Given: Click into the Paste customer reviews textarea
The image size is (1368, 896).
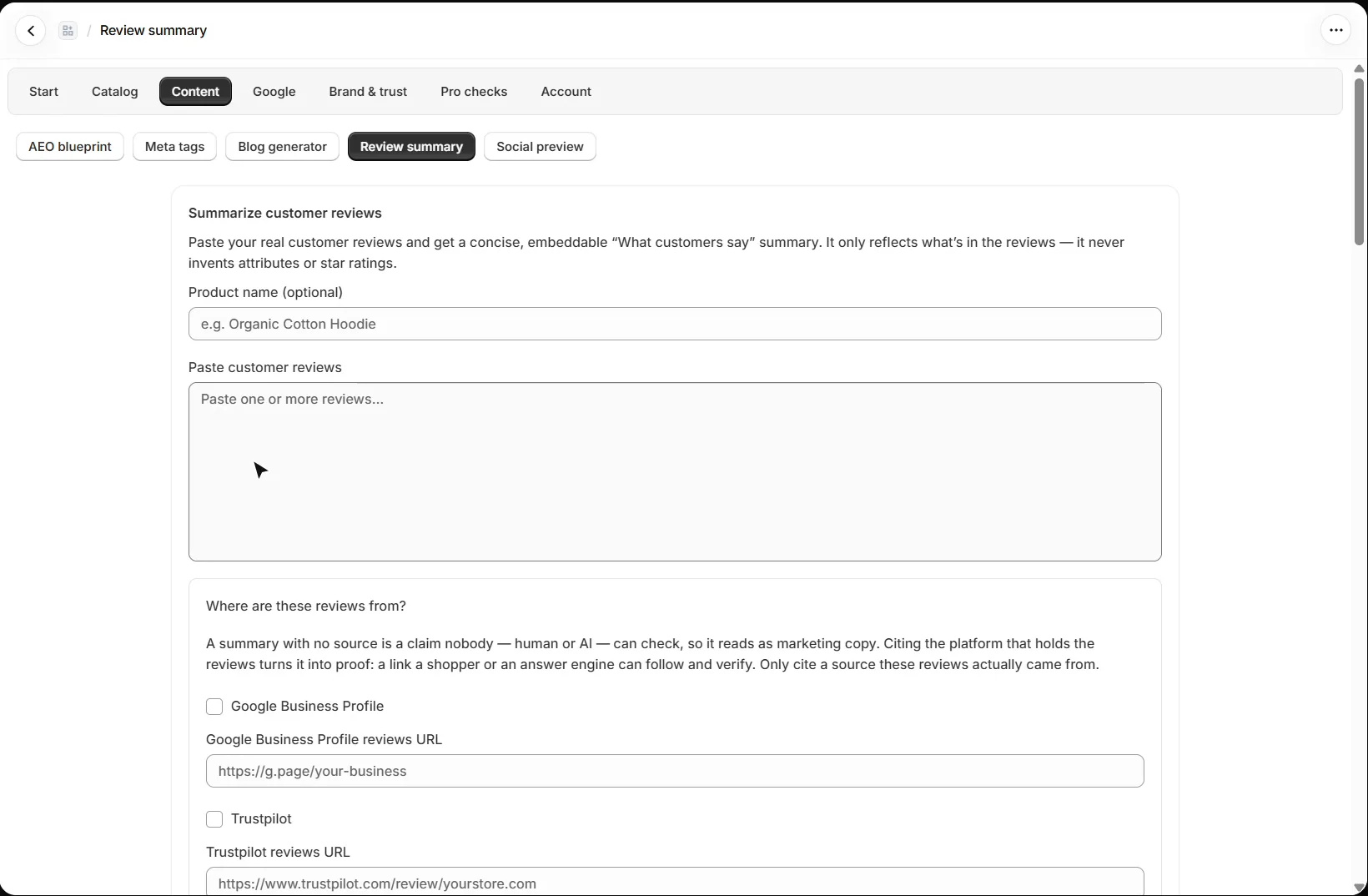Looking at the screenshot, I should pos(675,472).
